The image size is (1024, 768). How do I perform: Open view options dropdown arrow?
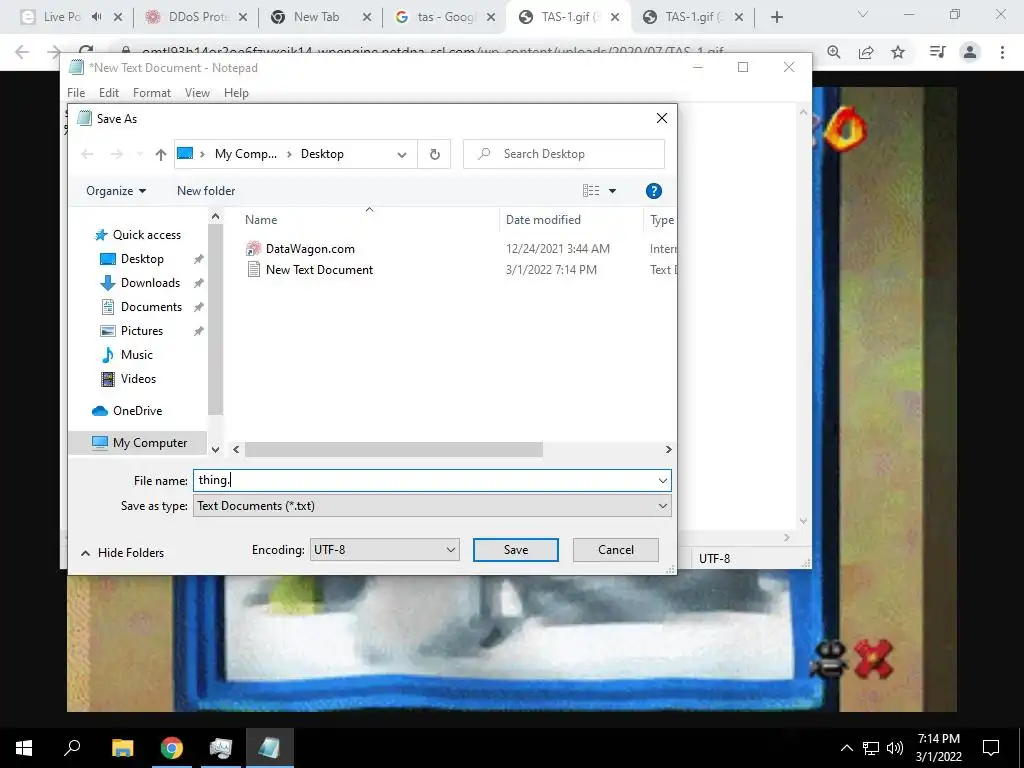point(613,191)
